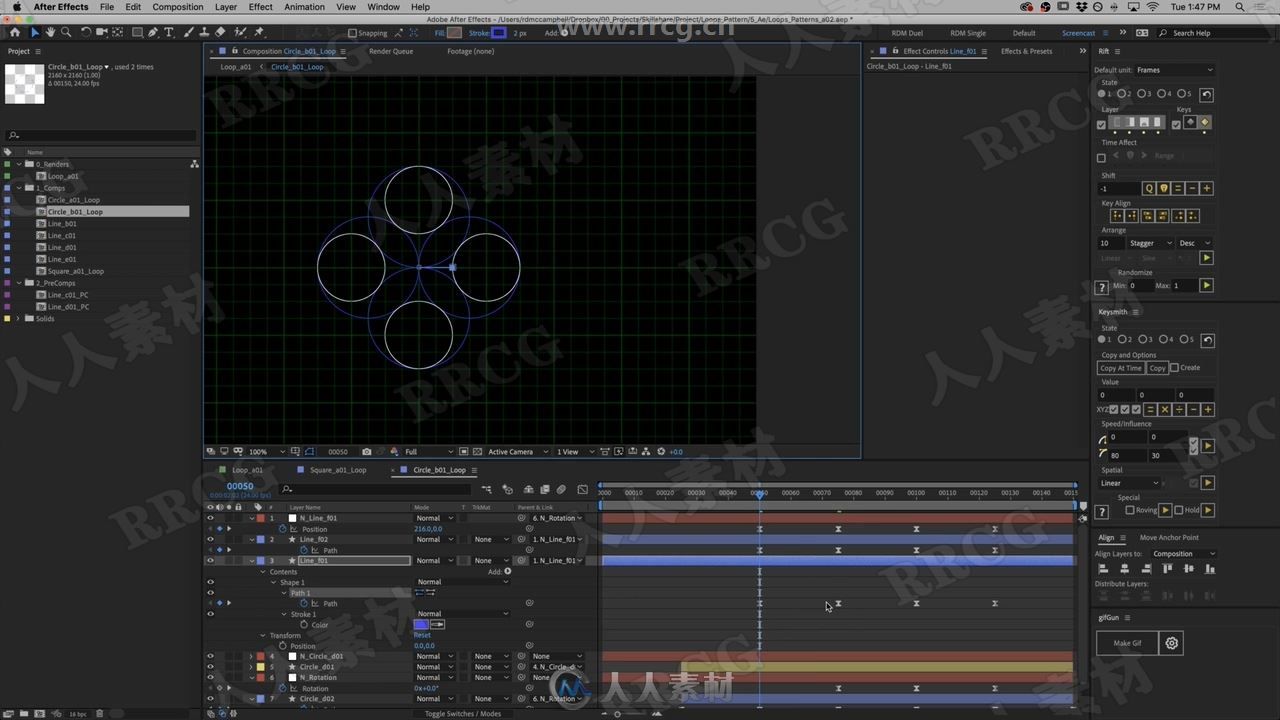The image size is (1280, 720).
Task: Open the Full resolution dropdown
Action: pos(428,452)
